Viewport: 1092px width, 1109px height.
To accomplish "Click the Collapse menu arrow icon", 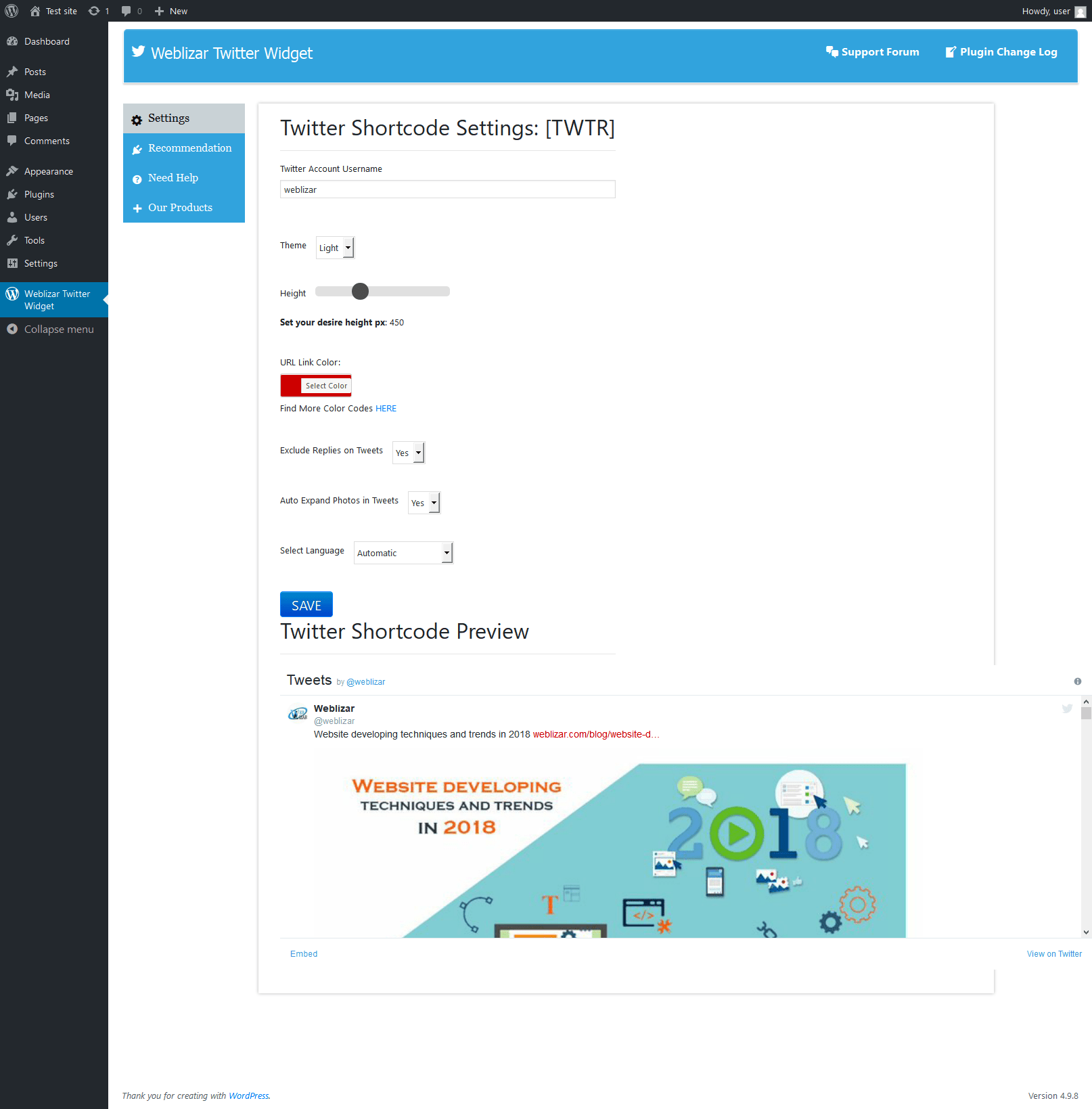I will (12, 329).
